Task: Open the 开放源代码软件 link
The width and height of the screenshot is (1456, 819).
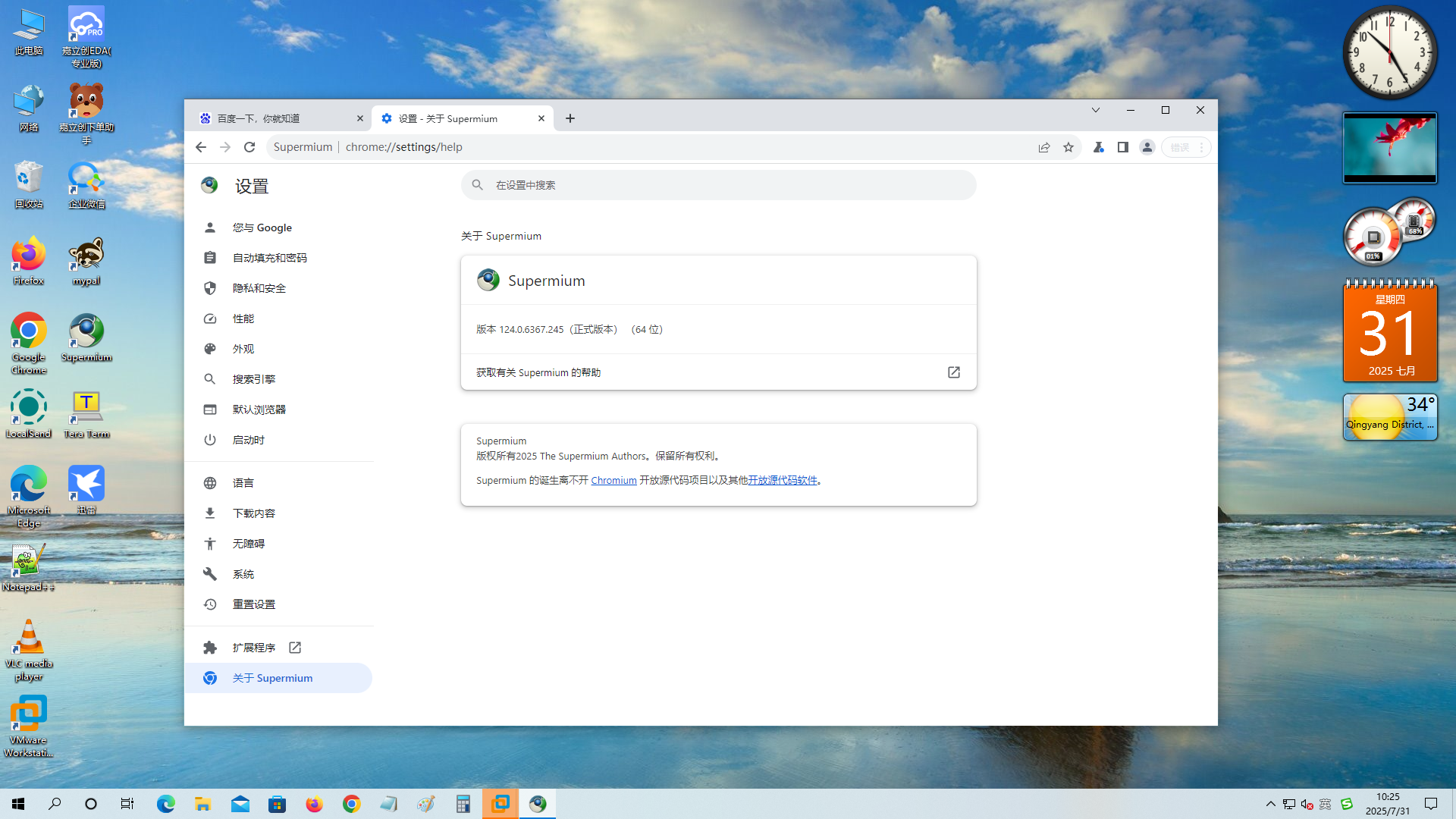Action: pyautogui.click(x=783, y=480)
